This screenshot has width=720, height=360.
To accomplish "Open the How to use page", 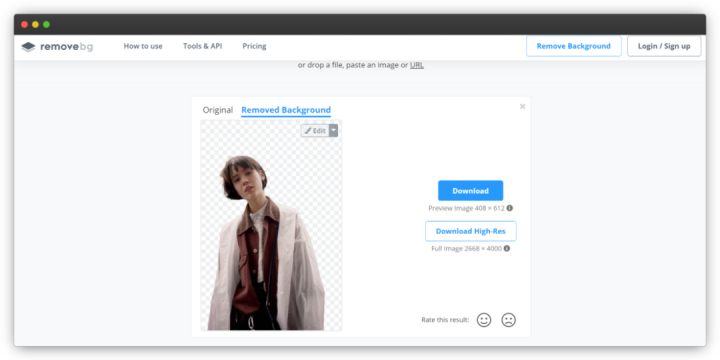I will (x=143, y=46).
